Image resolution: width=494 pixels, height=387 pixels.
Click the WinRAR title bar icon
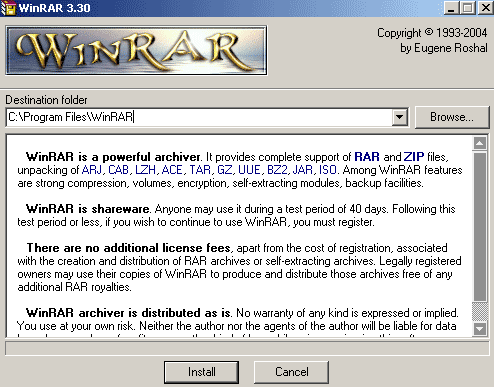pos(8,8)
